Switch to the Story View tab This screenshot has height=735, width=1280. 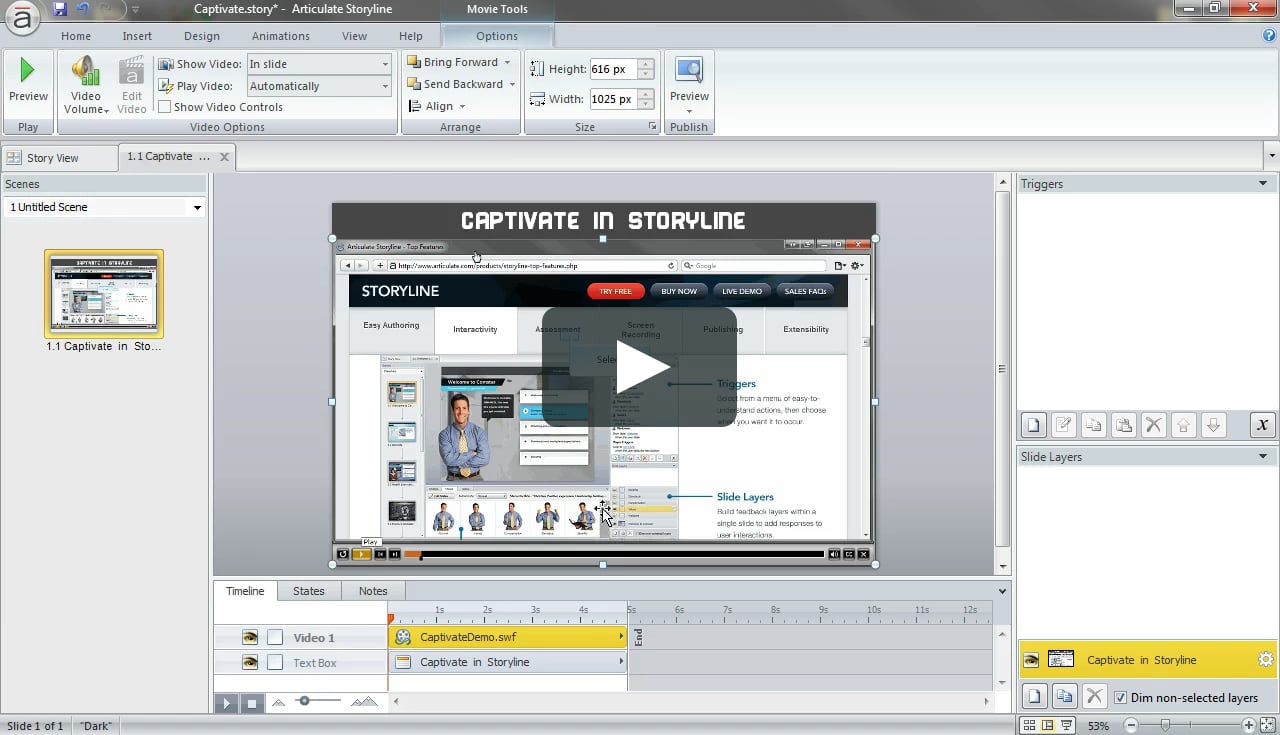tap(59, 158)
